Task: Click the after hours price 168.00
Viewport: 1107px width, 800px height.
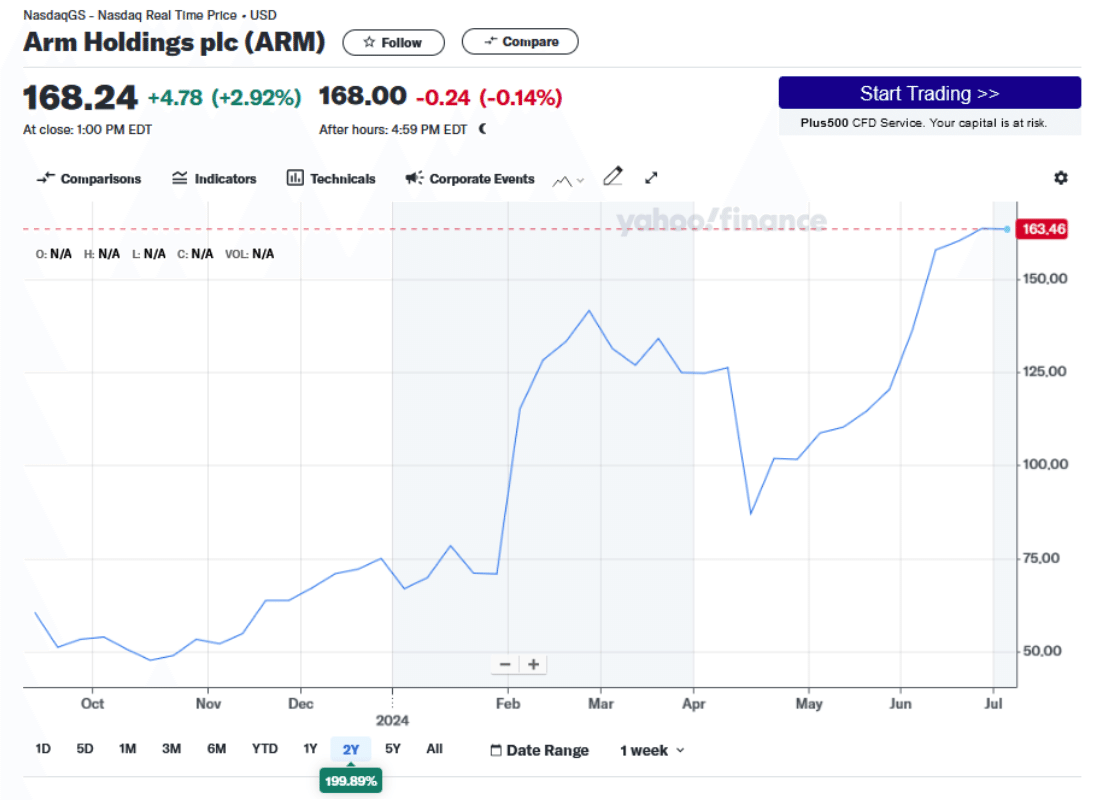Action: [x=362, y=96]
